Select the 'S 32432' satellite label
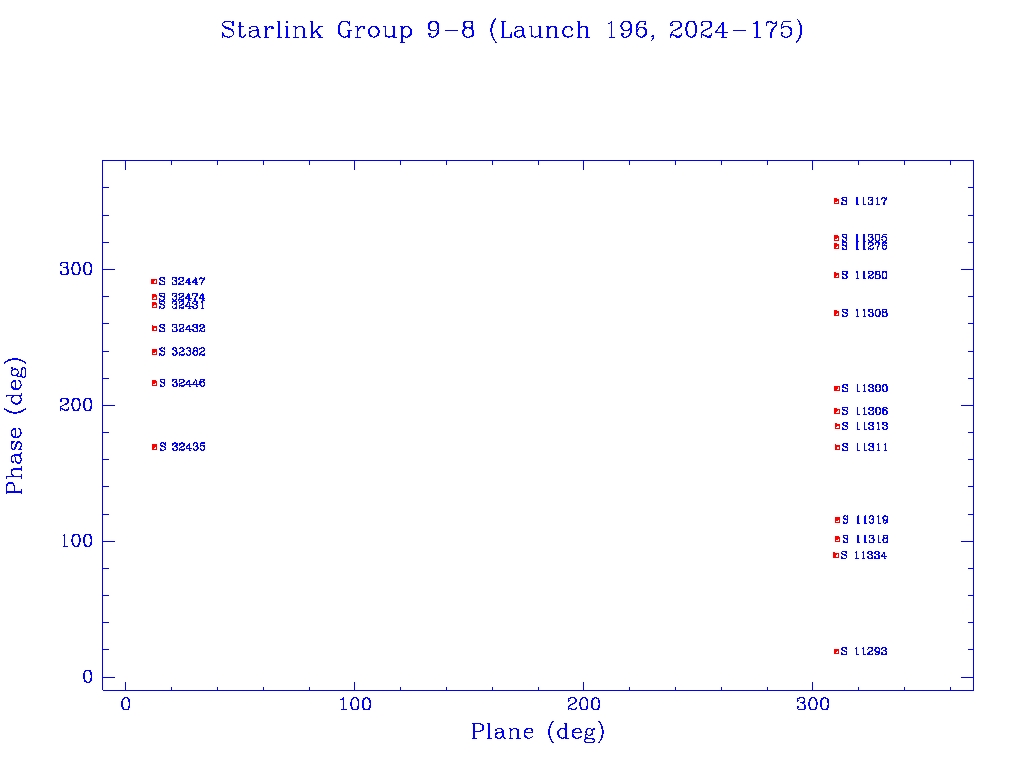Viewport: 1024px width, 768px height. 182,328
